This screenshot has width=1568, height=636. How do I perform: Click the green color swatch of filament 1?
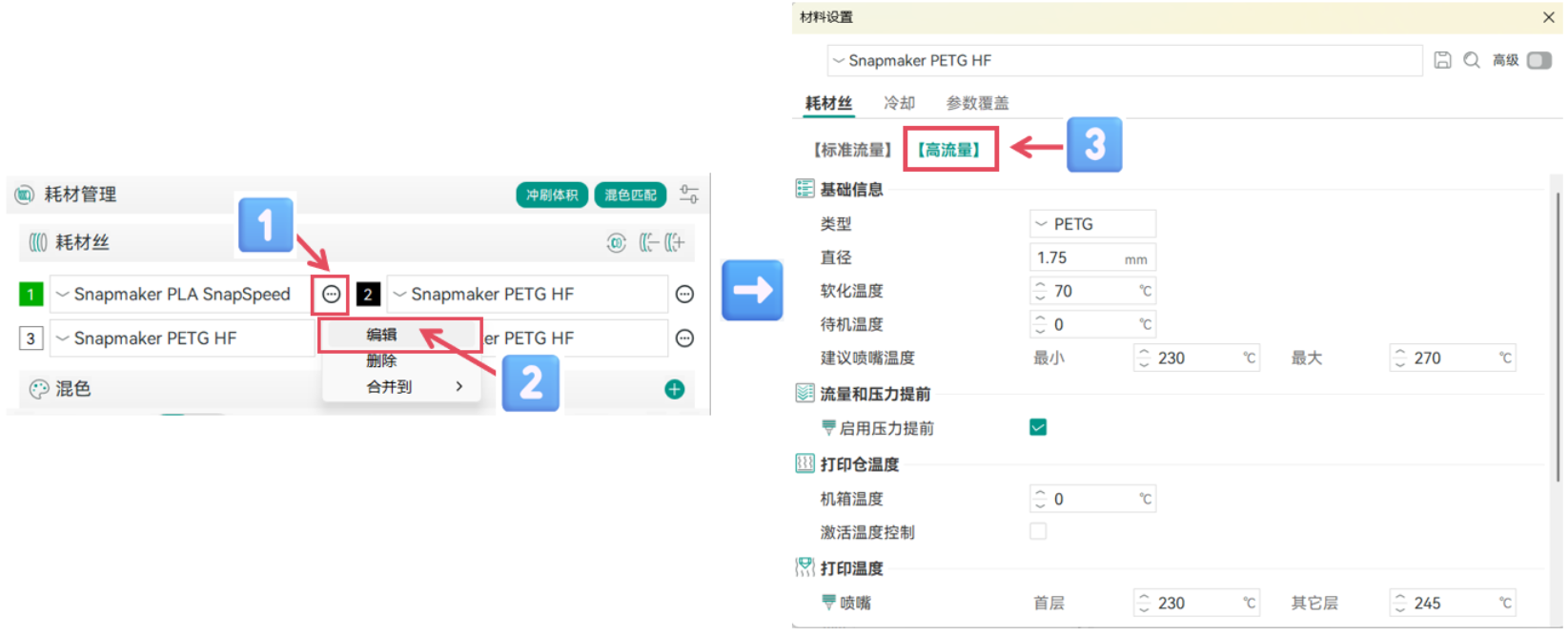31,295
